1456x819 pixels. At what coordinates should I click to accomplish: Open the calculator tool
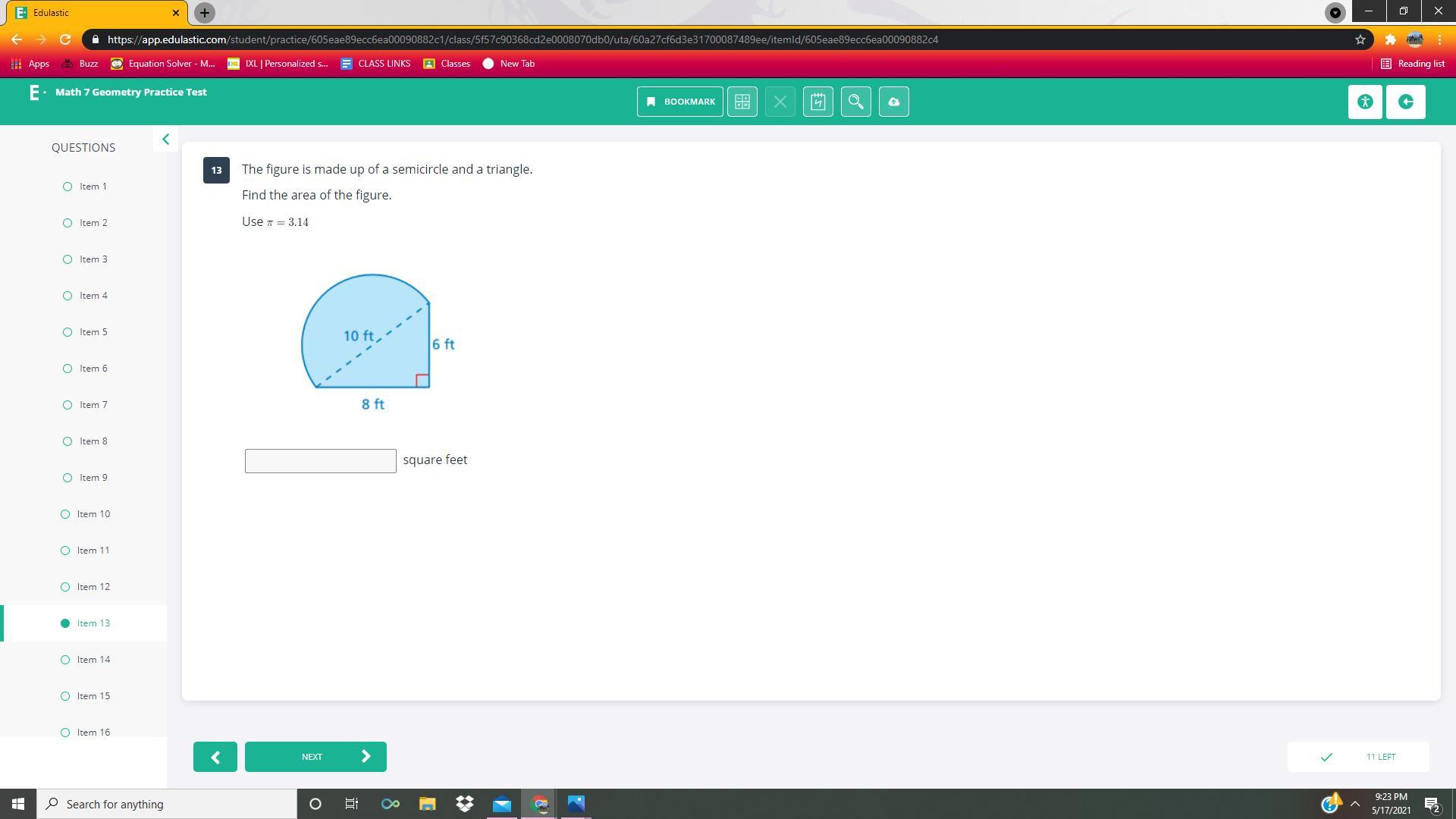pyautogui.click(x=742, y=102)
